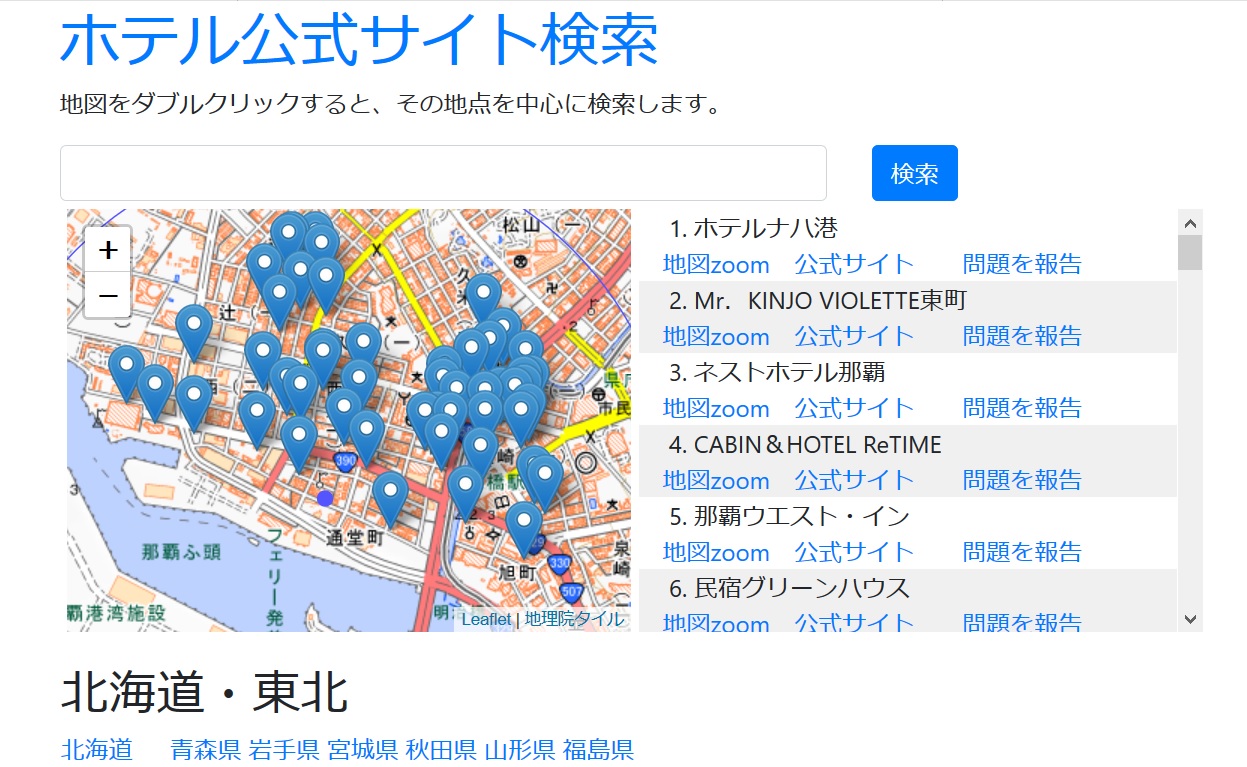Viewport: 1247px width, 767px height.
Task: Open 公式サイト for CABIN＆HOTEL ReTIME
Action: point(855,479)
